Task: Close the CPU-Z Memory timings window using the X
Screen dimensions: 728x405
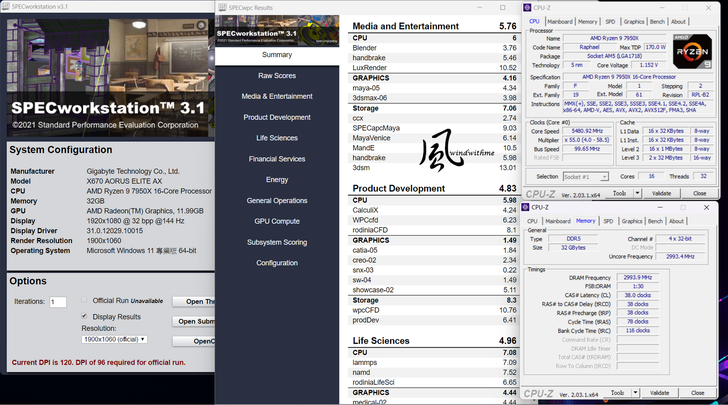Action: [706, 208]
